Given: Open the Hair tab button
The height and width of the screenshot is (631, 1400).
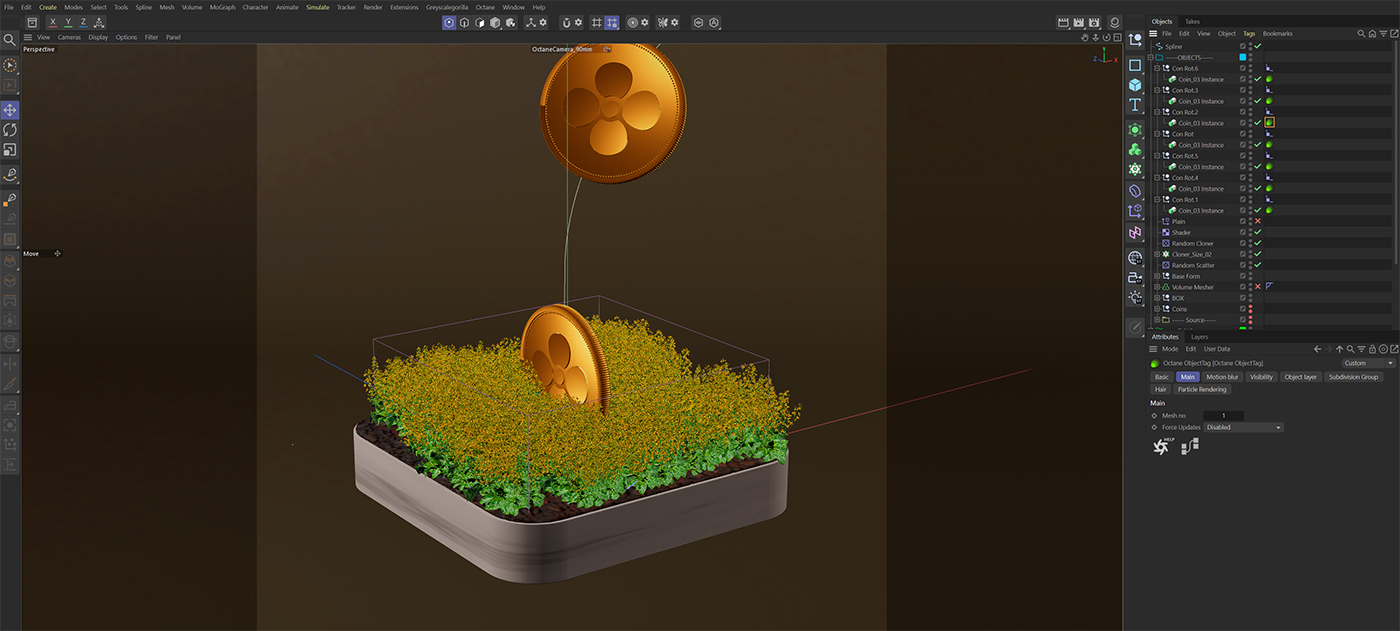Looking at the screenshot, I should [1161, 389].
